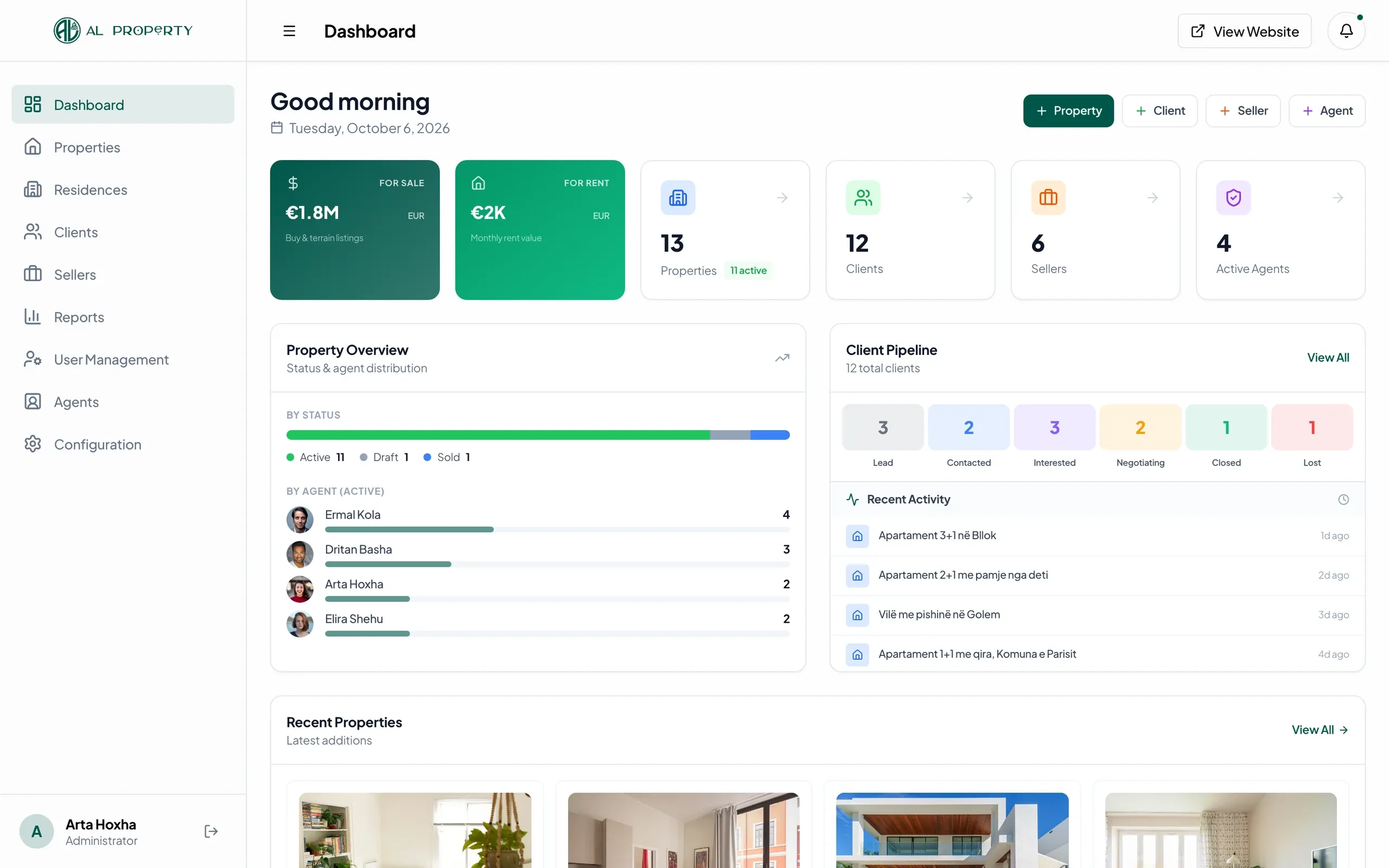Click the add Agent button
Viewport: 1389px width, 868px height.
click(x=1326, y=110)
